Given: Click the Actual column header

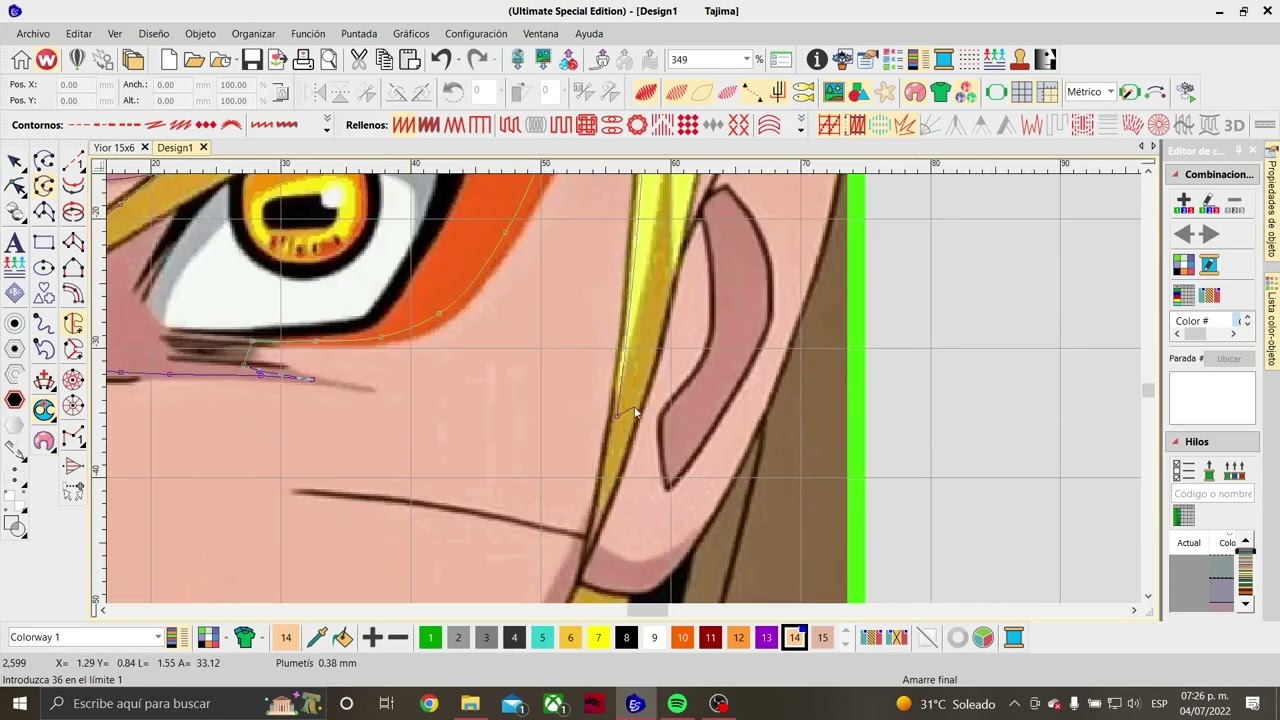Looking at the screenshot, I should point(1188,543).
